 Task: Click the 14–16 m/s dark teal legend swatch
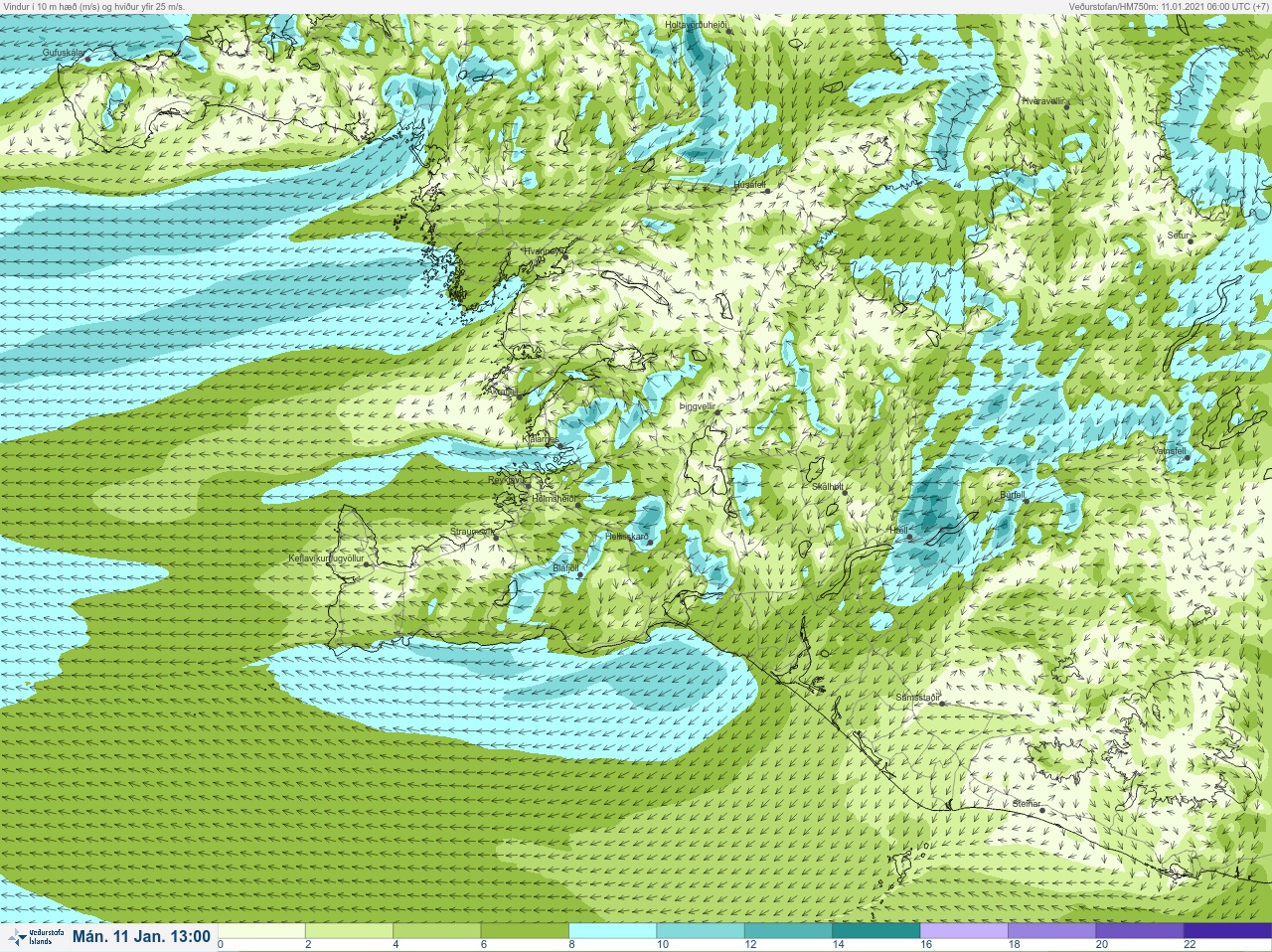tap(876, 931)
